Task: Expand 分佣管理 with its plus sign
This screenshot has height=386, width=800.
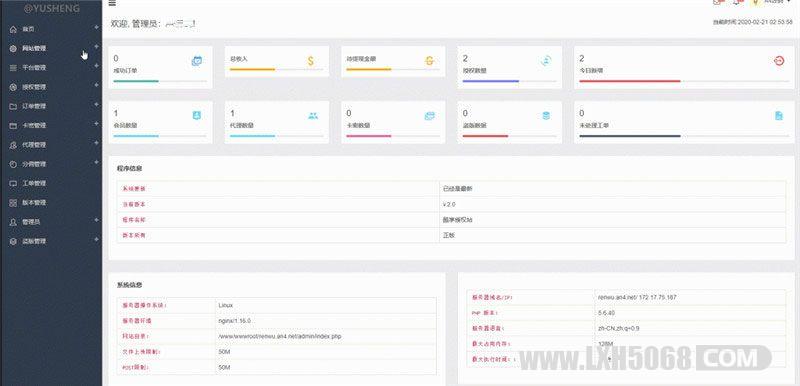Action: [96, 162]
